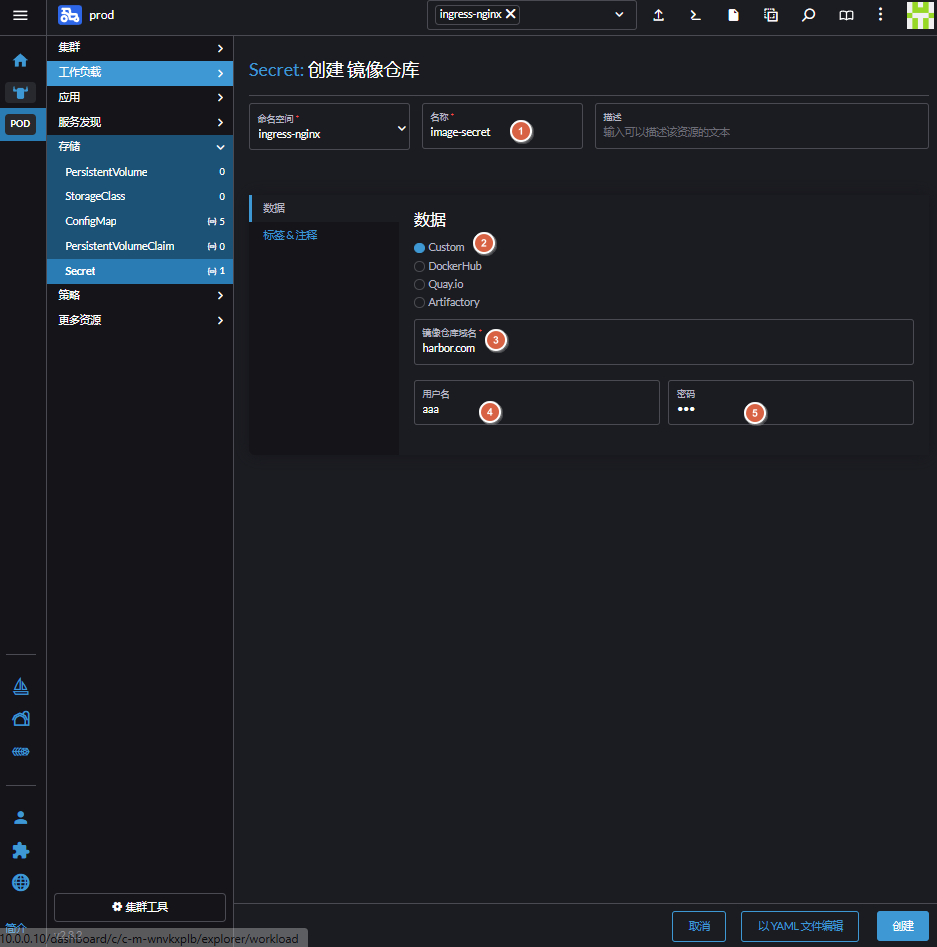
Task: Click the 描述 description input field
Action: click(x=761, y=126)
